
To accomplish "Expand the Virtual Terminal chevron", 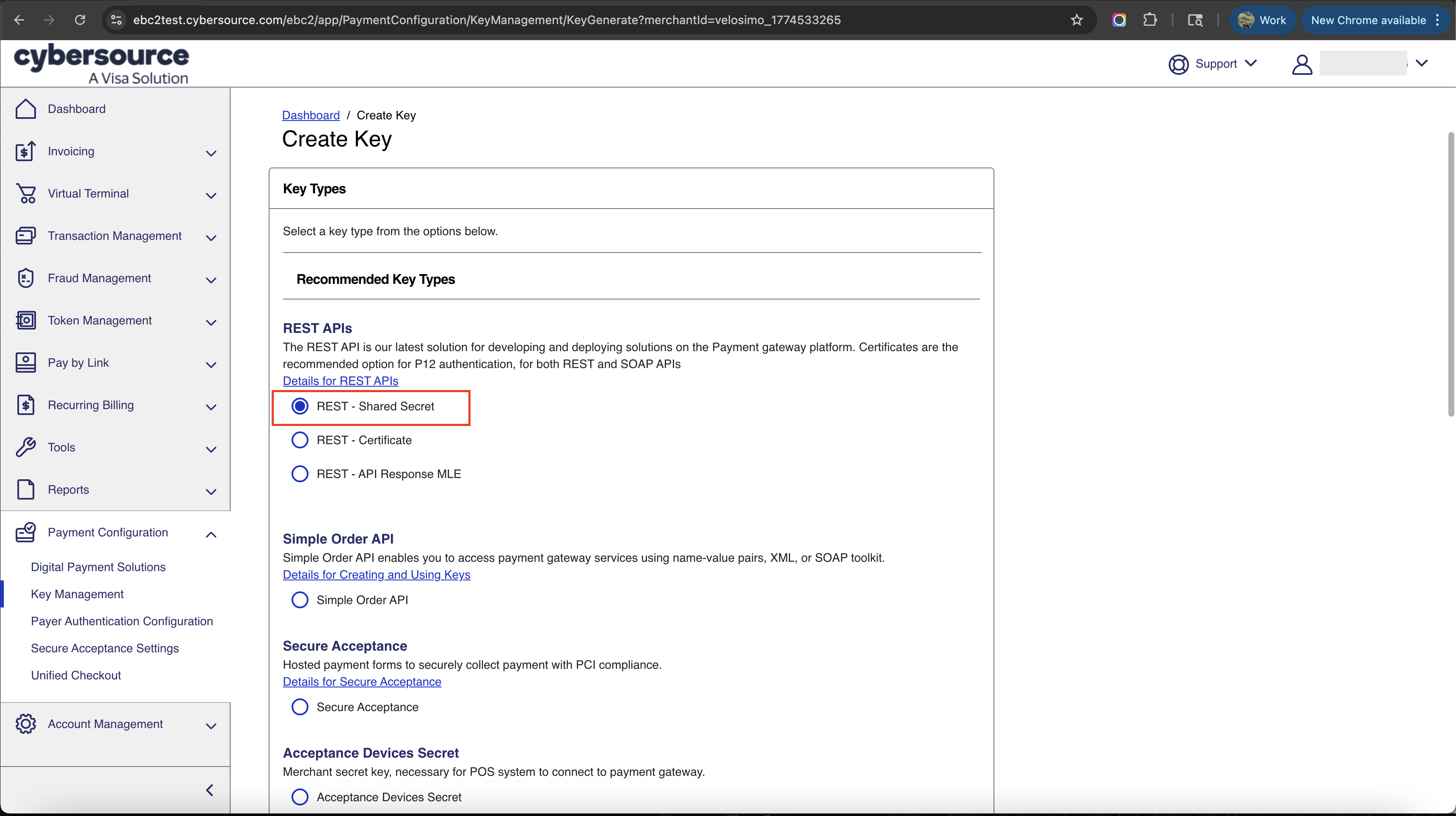I will [211, 195].
